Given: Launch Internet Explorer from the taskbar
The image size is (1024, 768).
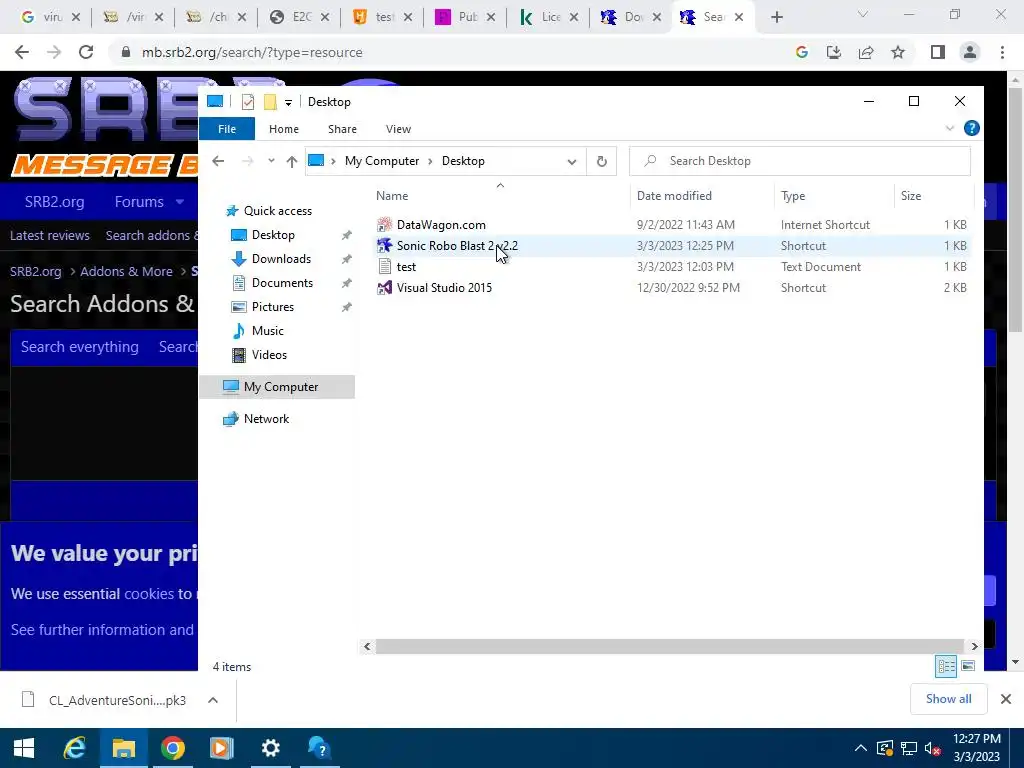Looking at the screenshot, I should pyautogui.click(x=74, y=748).
